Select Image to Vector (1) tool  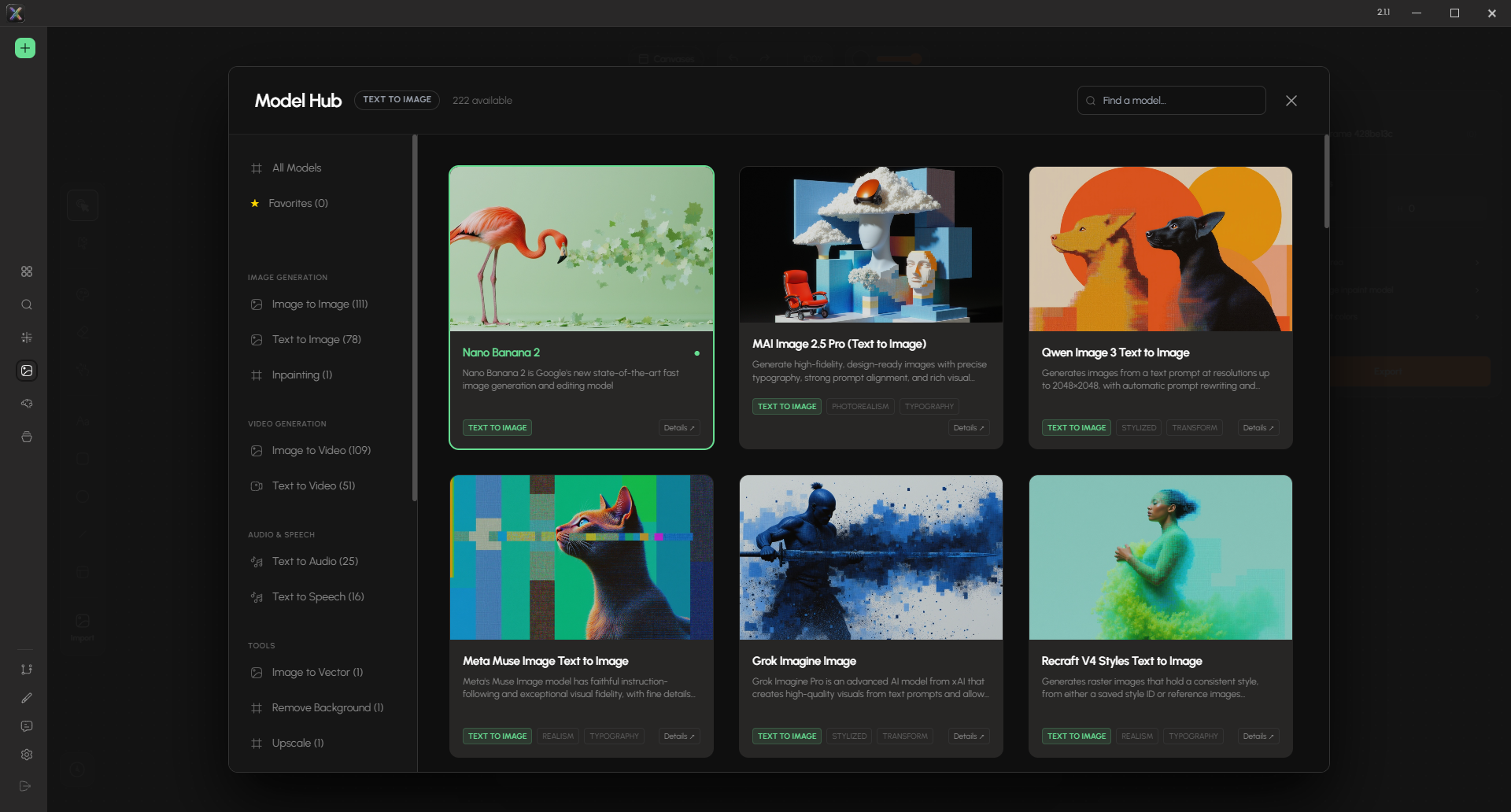coord(317,672)
